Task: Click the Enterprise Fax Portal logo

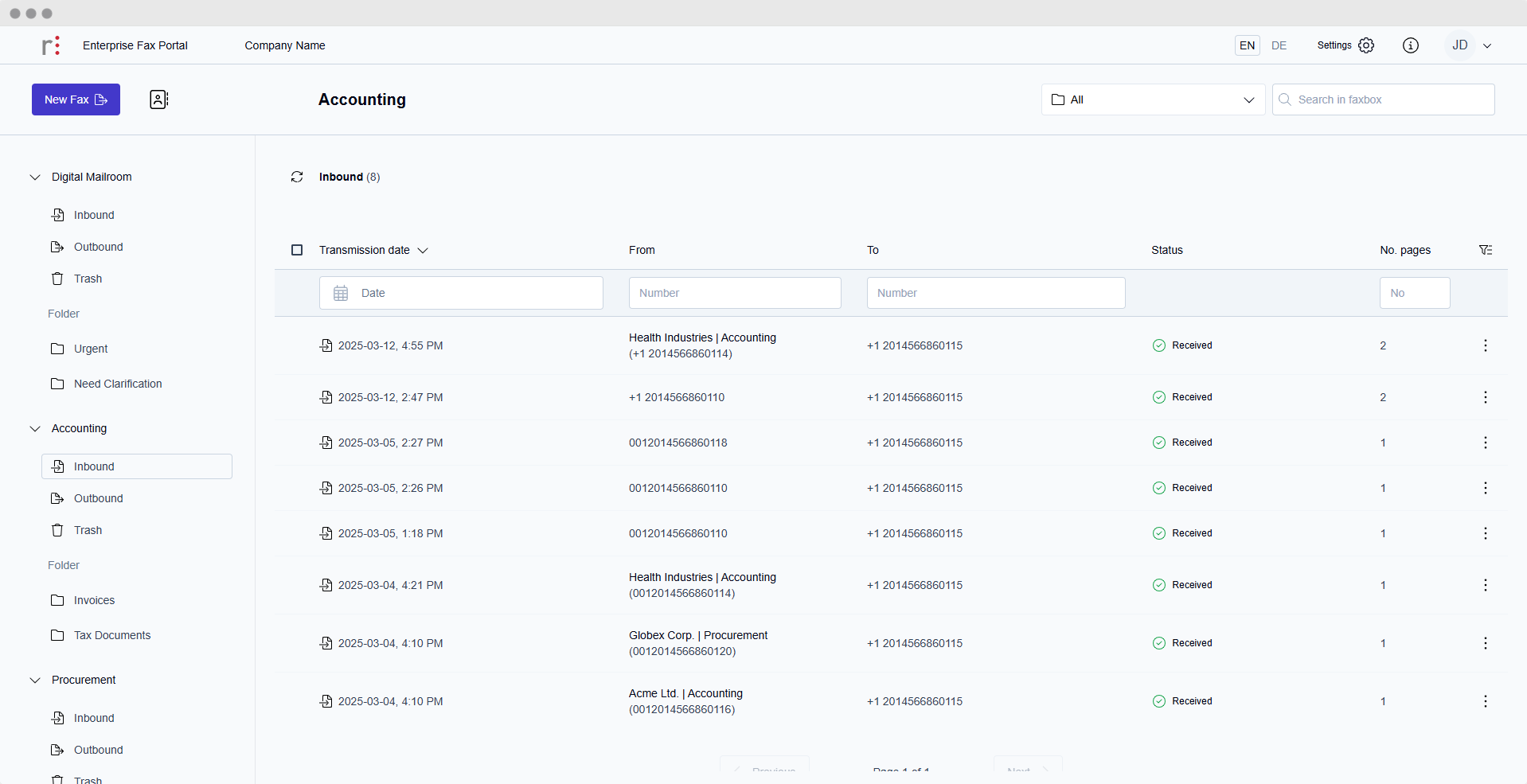Action: (x=51, y=45)
